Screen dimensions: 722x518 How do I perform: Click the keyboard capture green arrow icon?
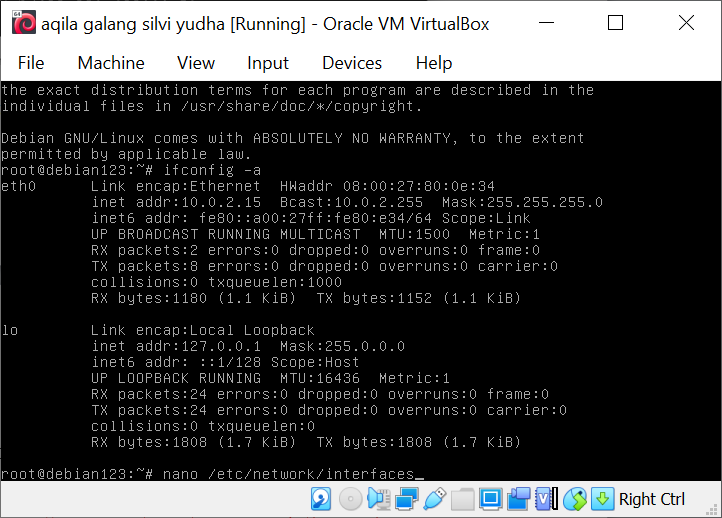click(603, 499)
